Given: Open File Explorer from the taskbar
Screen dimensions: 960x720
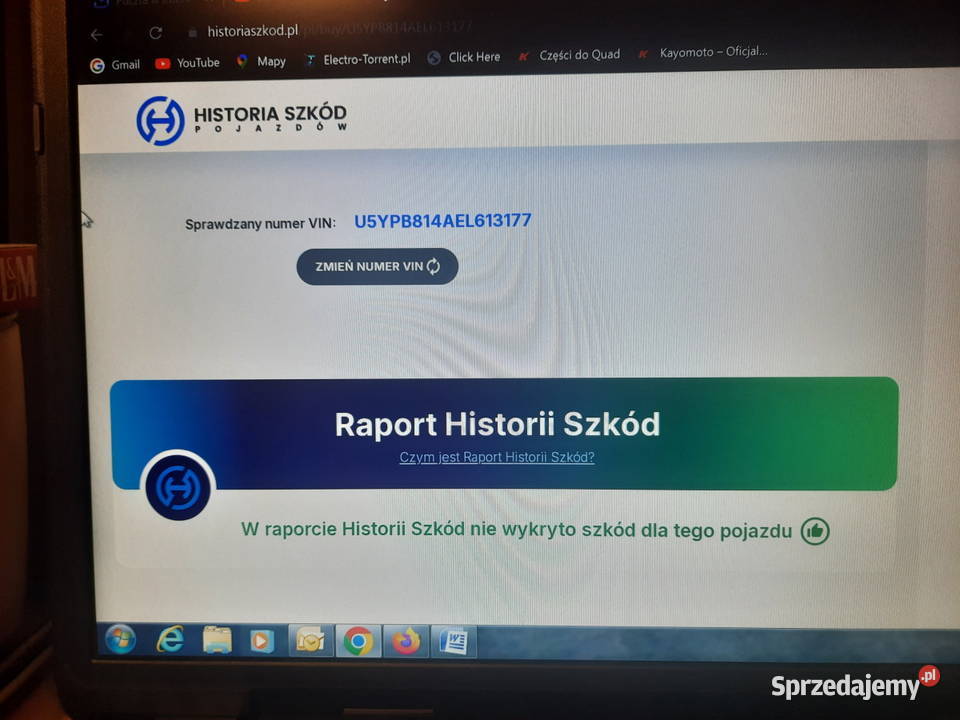Looking at the screenshot, I should point(217,640).
